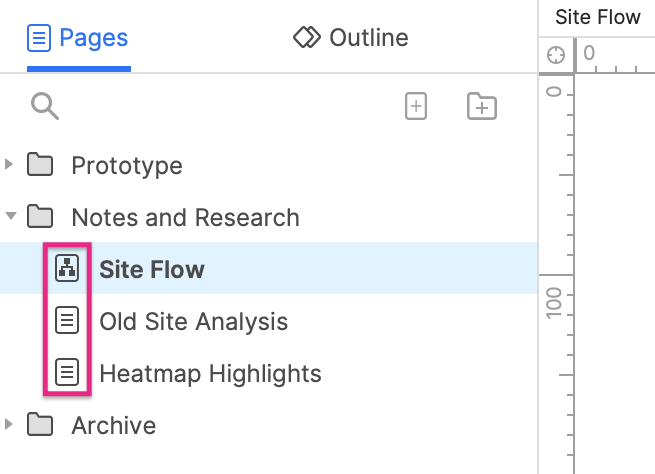
Task: Collapse the Notes and Research folder
Action: click(x=10, y=216)
